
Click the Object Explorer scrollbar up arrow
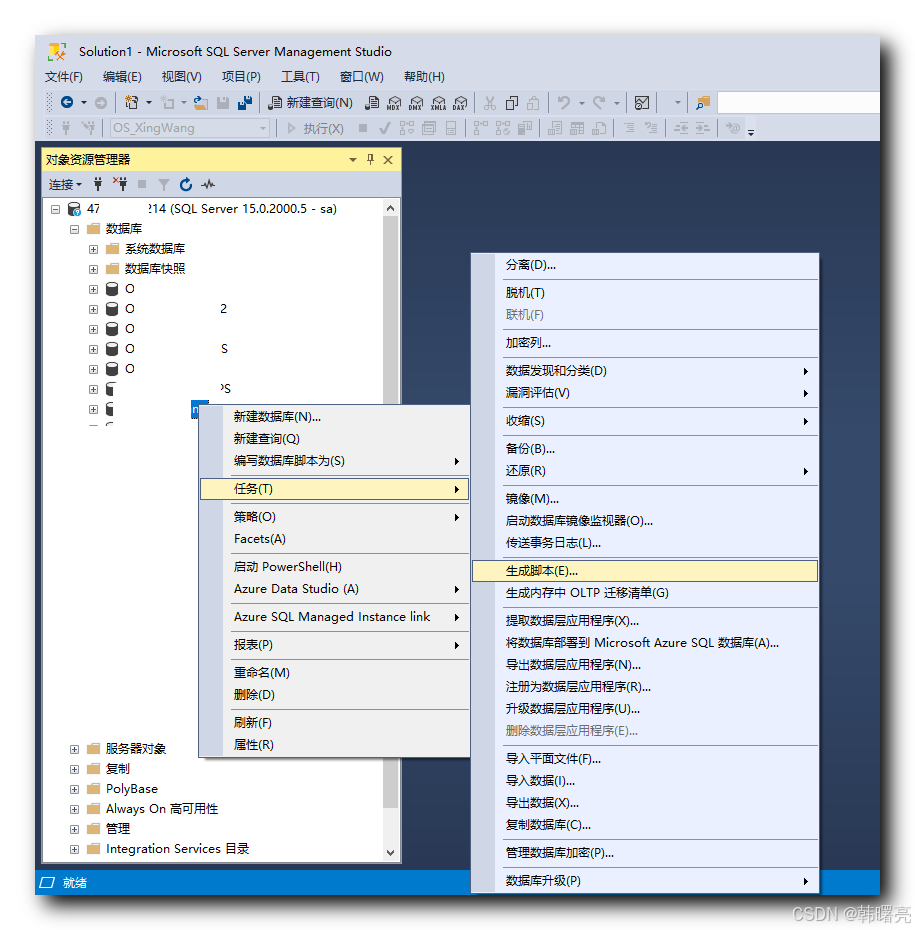point(390,208)
